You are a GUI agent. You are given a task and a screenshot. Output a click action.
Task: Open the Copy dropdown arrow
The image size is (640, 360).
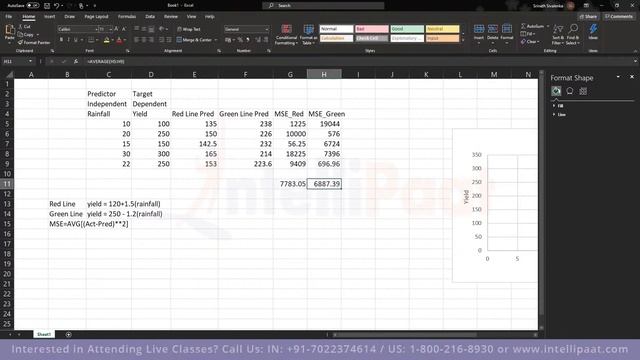pos(38,35)
